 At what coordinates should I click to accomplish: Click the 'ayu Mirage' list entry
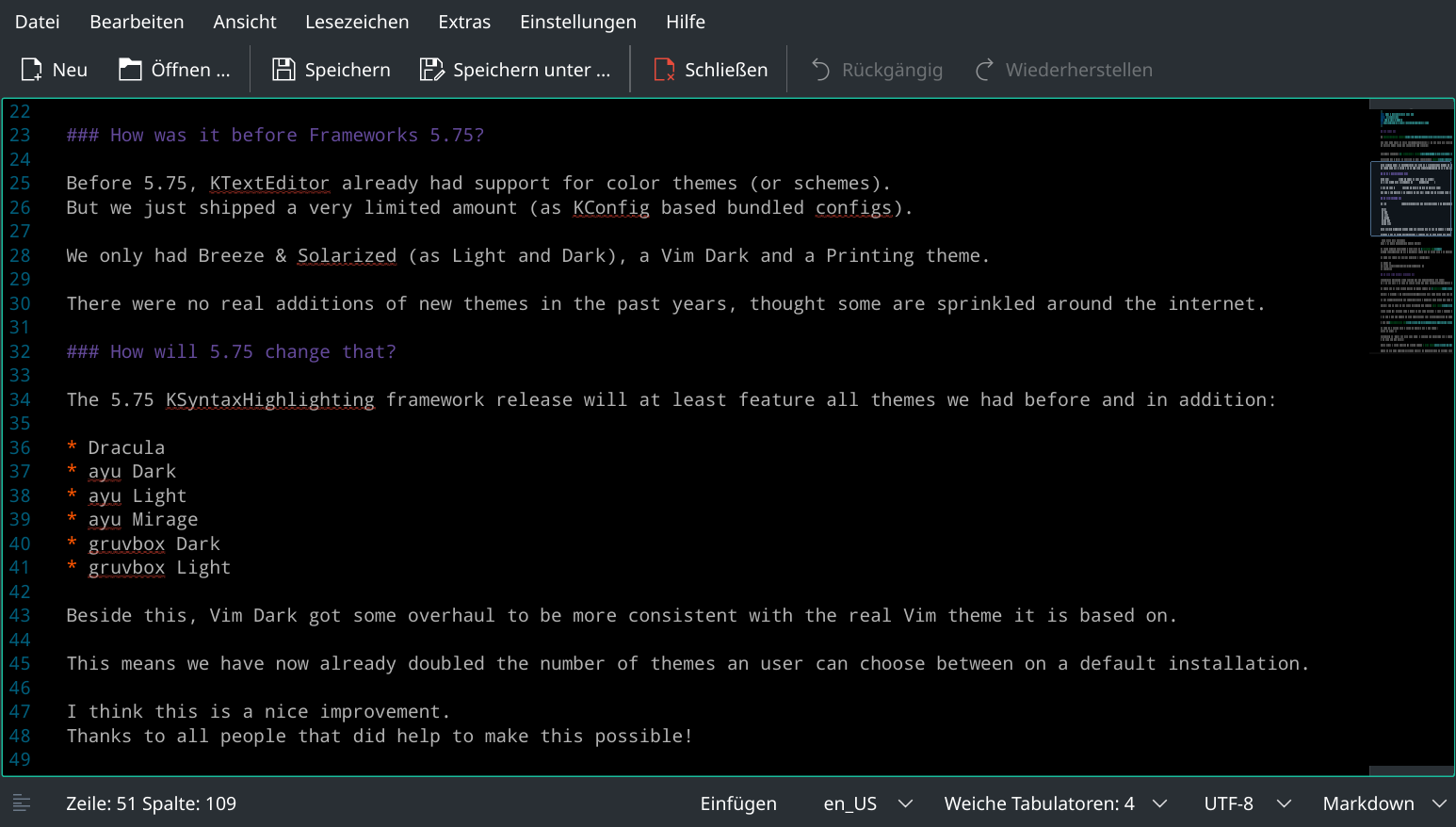coord(143,519)
